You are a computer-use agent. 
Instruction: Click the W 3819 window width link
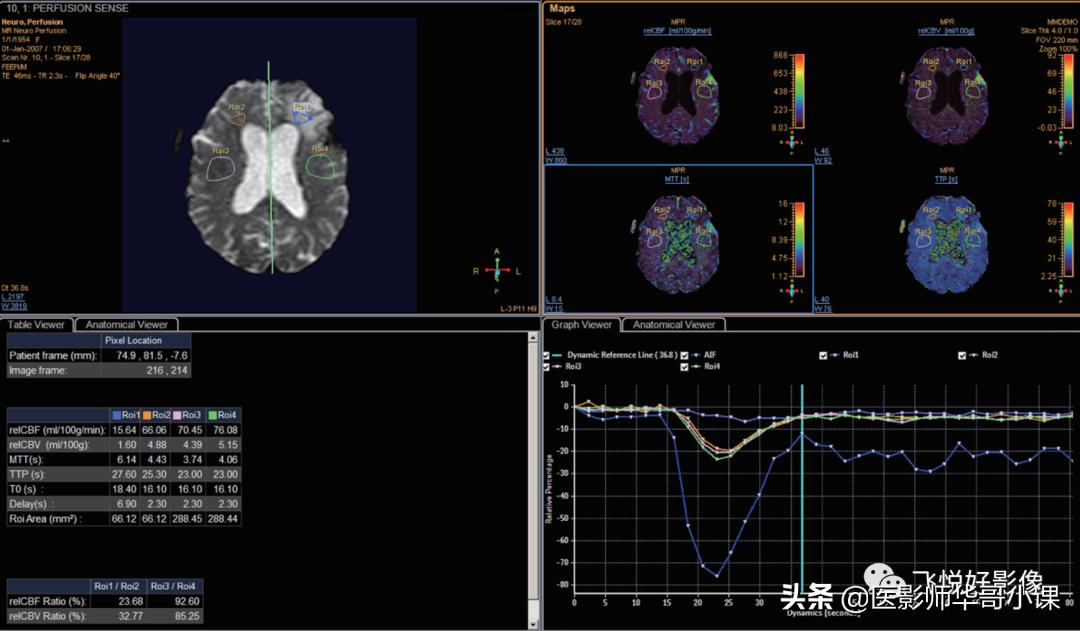click(x=14, y=305)
